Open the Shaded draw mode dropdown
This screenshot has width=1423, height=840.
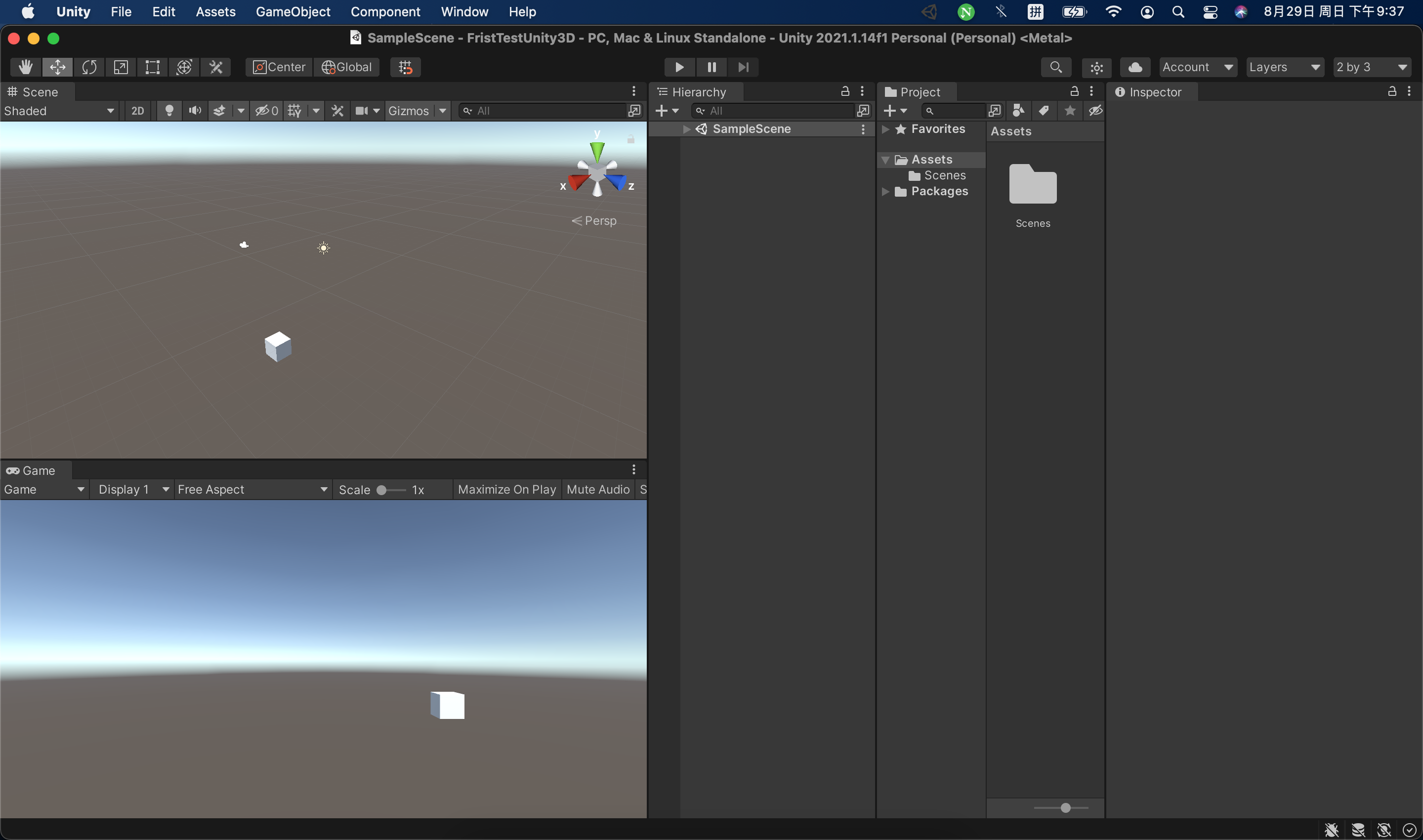(x=58, y=111)
